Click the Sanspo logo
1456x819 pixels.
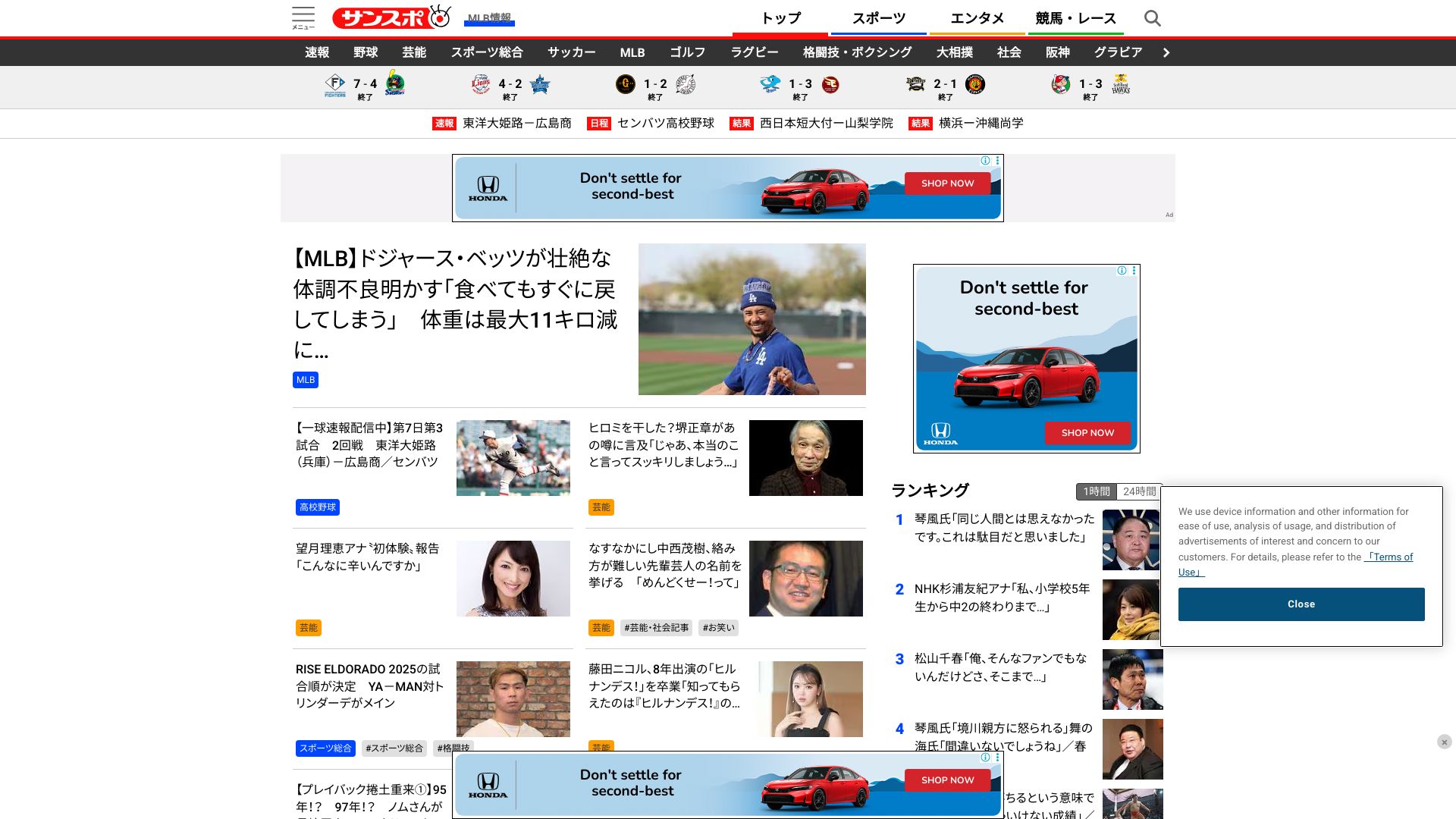click(x=391, y=17)
